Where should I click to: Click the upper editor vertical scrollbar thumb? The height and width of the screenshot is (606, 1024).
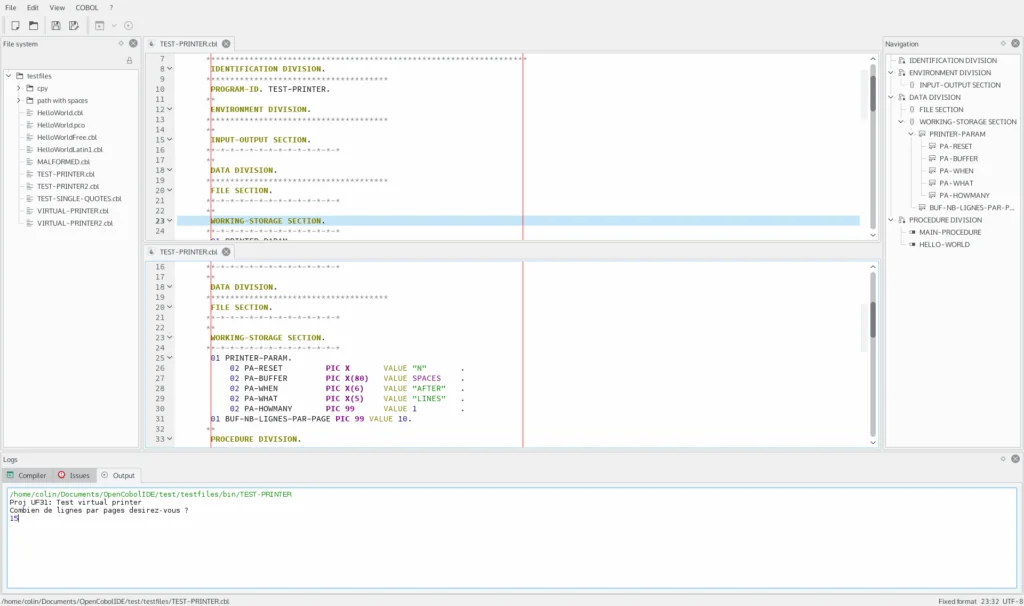(872, 93)
